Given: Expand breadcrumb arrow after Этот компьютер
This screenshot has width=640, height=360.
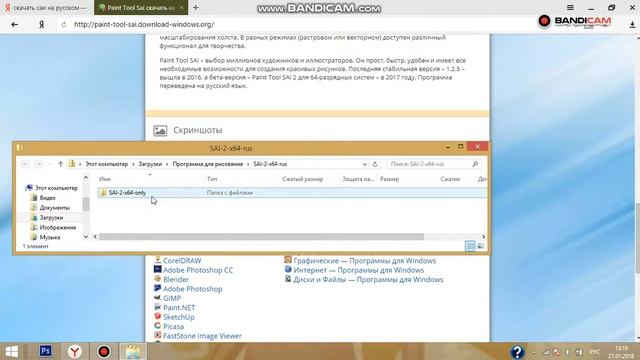Looking at the screenshot, I should coord(133,164).
